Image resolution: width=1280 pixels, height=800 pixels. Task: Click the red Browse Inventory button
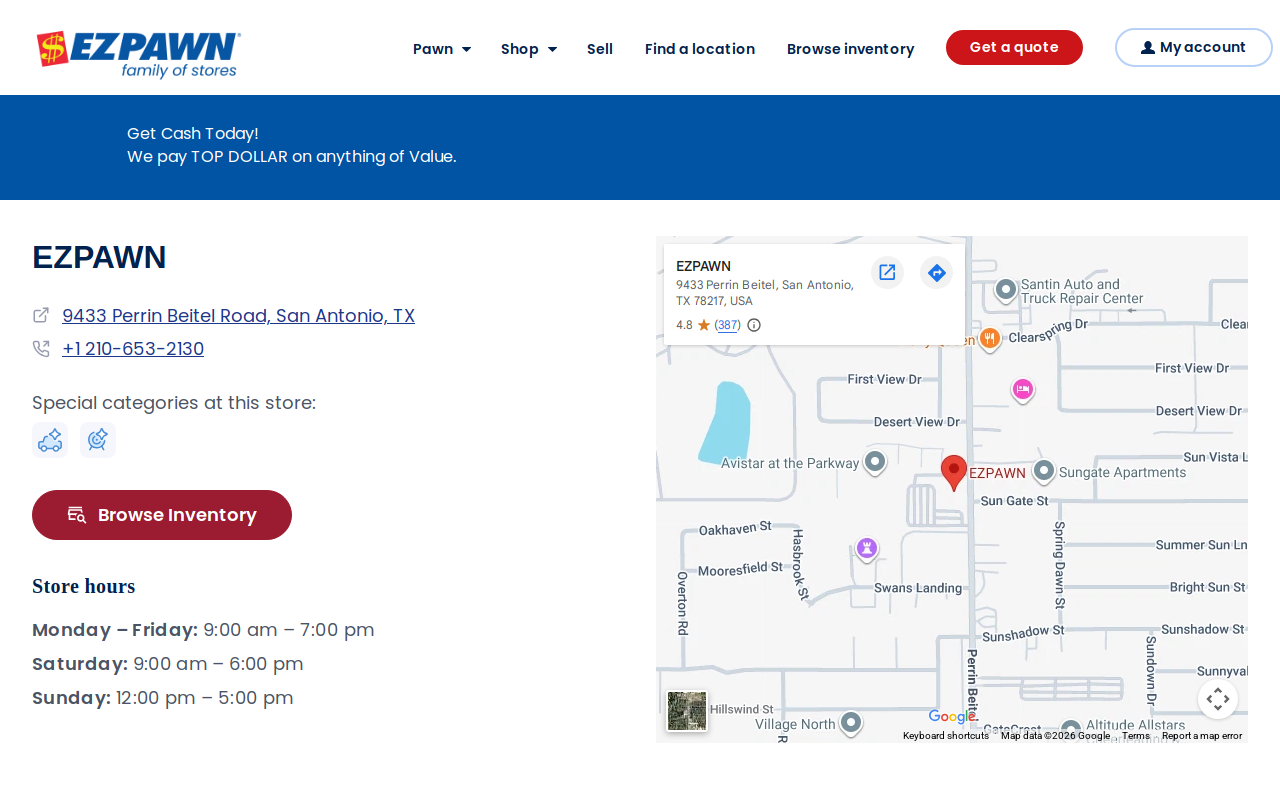click(x=162, y=515)
